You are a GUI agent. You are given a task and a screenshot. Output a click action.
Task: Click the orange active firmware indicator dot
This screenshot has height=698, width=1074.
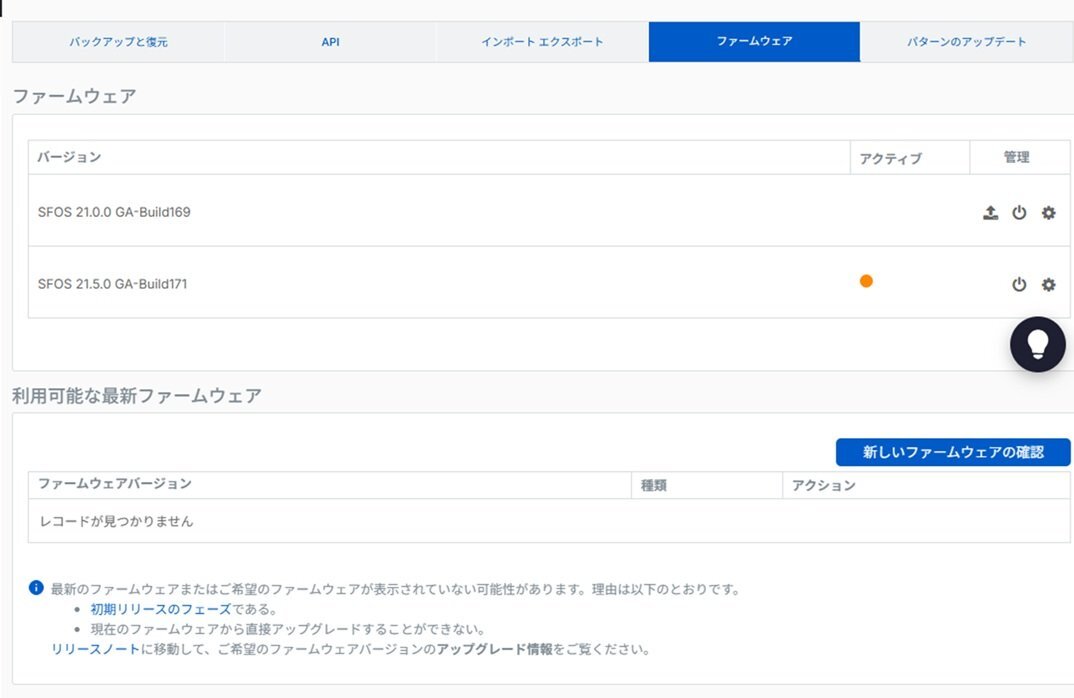866,281
